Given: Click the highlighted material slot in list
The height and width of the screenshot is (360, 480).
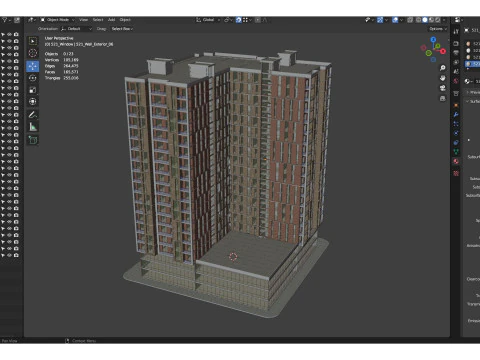Looking at the screenshot, I should (x=473, y=64).
